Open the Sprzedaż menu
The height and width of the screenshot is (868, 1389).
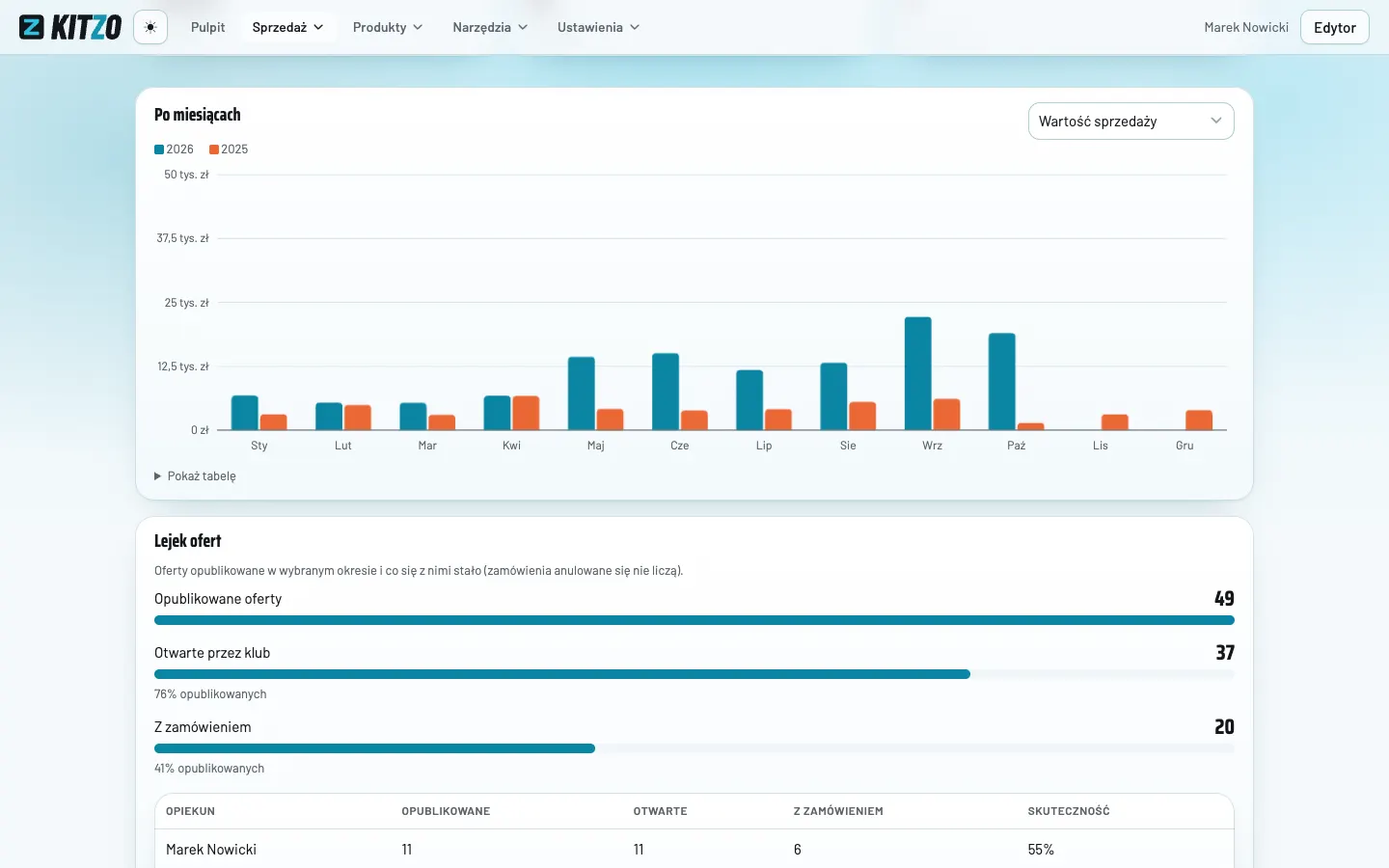pyautogui.click(x=287, y=27)
